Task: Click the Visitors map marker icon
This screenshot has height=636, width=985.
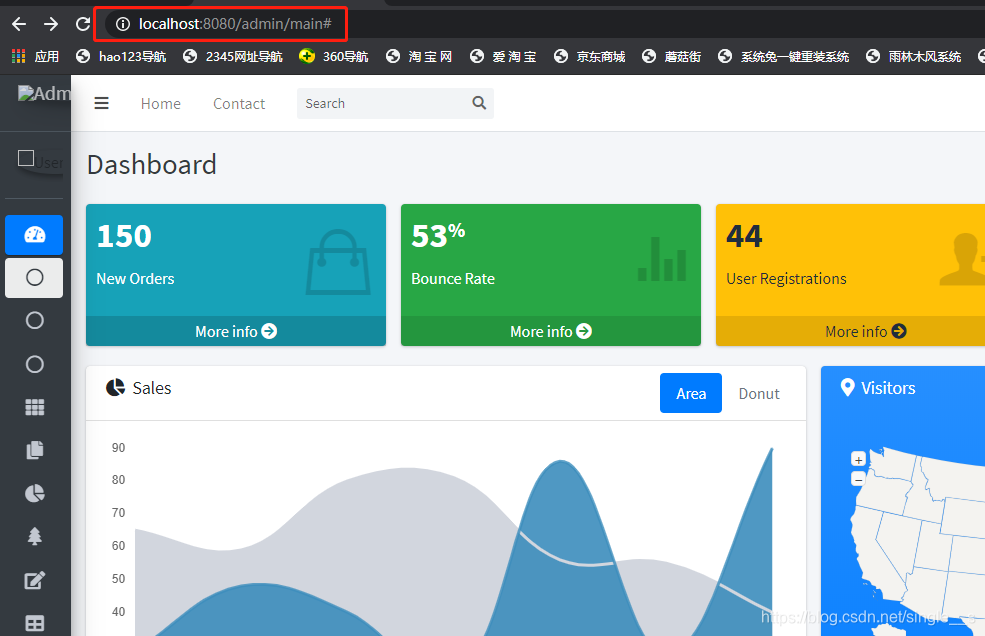Action: coord(847,387)
